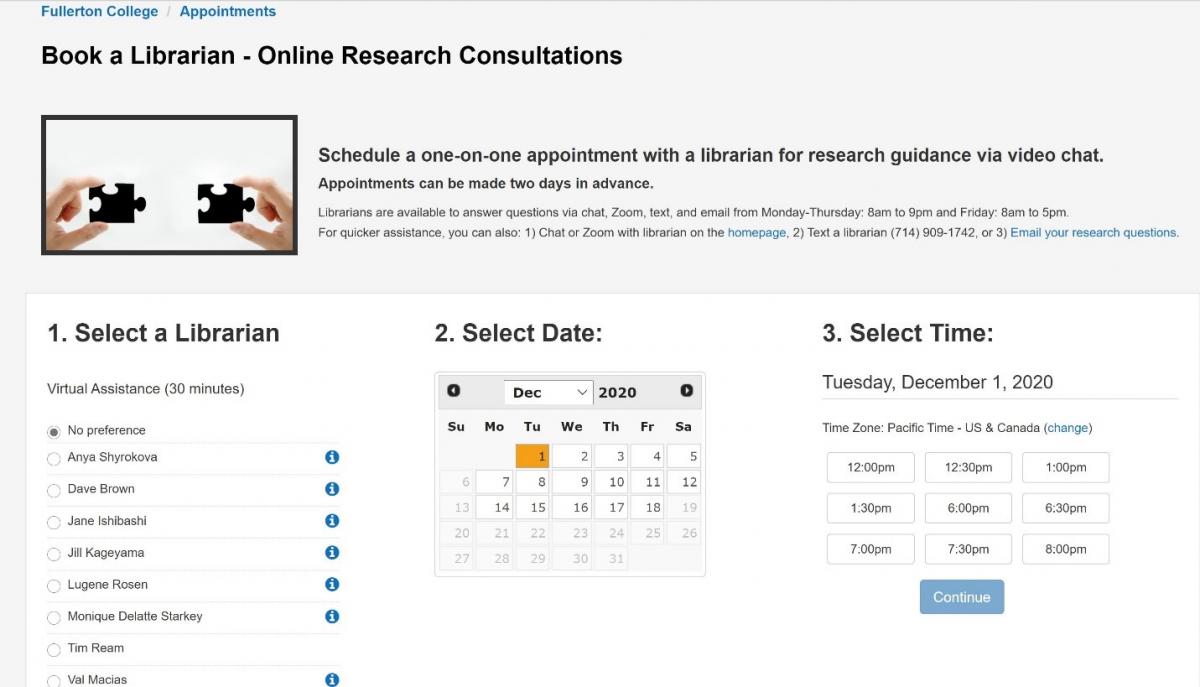The image size is (1200, 687).
Task: Click the '1. Select a Librarian' heading
Action: [164, 333]
